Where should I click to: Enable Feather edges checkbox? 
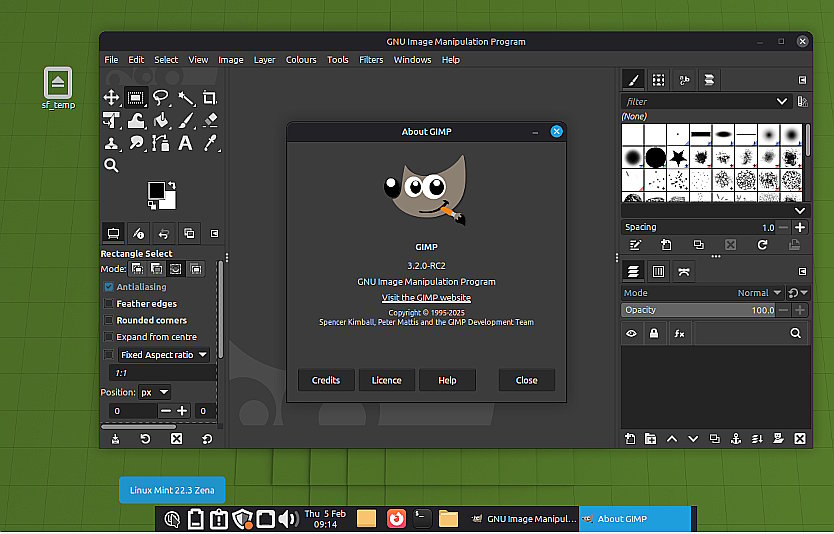[109, 304]
